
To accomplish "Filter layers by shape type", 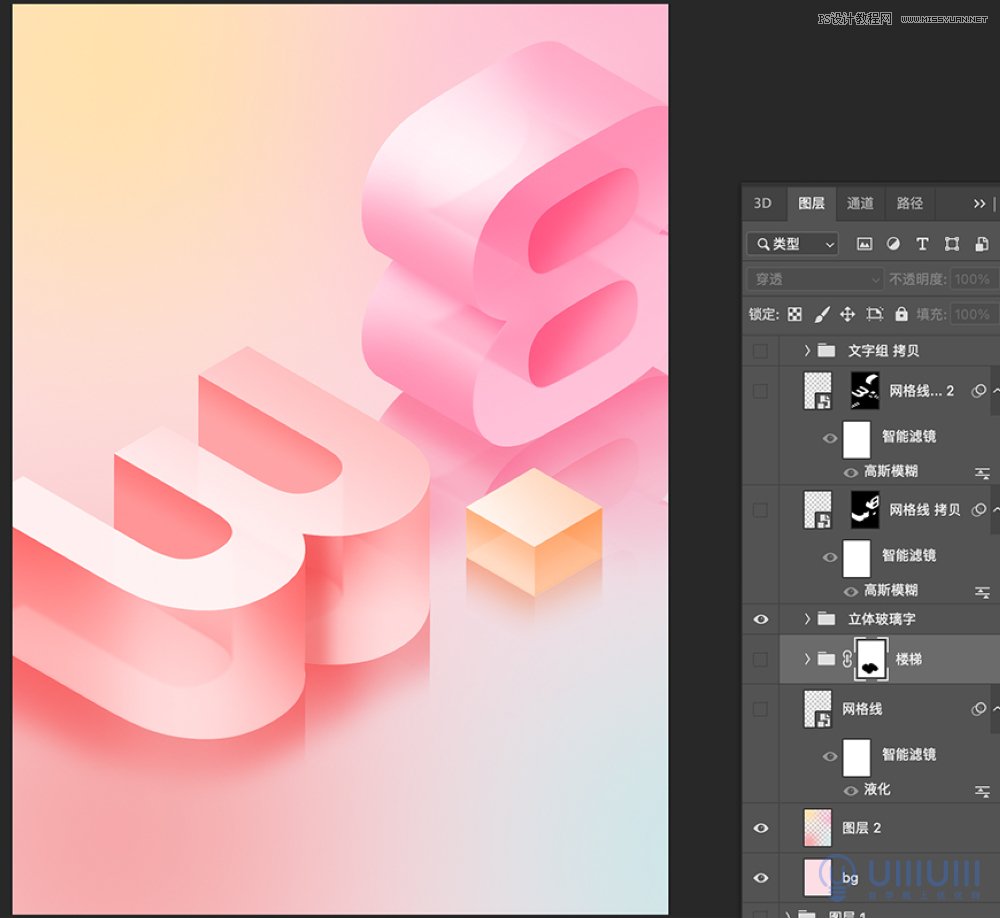I will pos(952,244).
